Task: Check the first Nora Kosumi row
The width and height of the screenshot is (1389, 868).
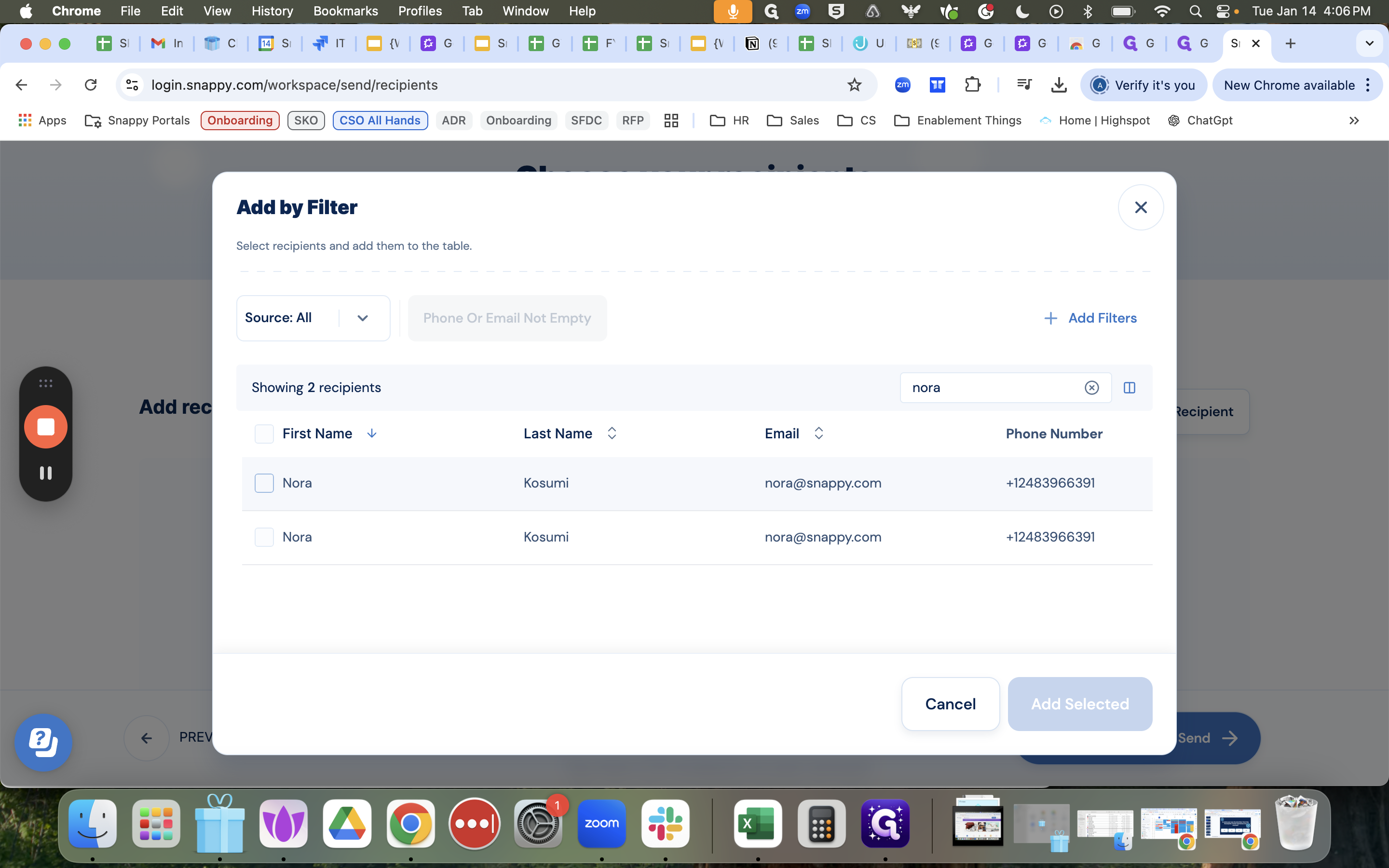Action: point(264,483)
